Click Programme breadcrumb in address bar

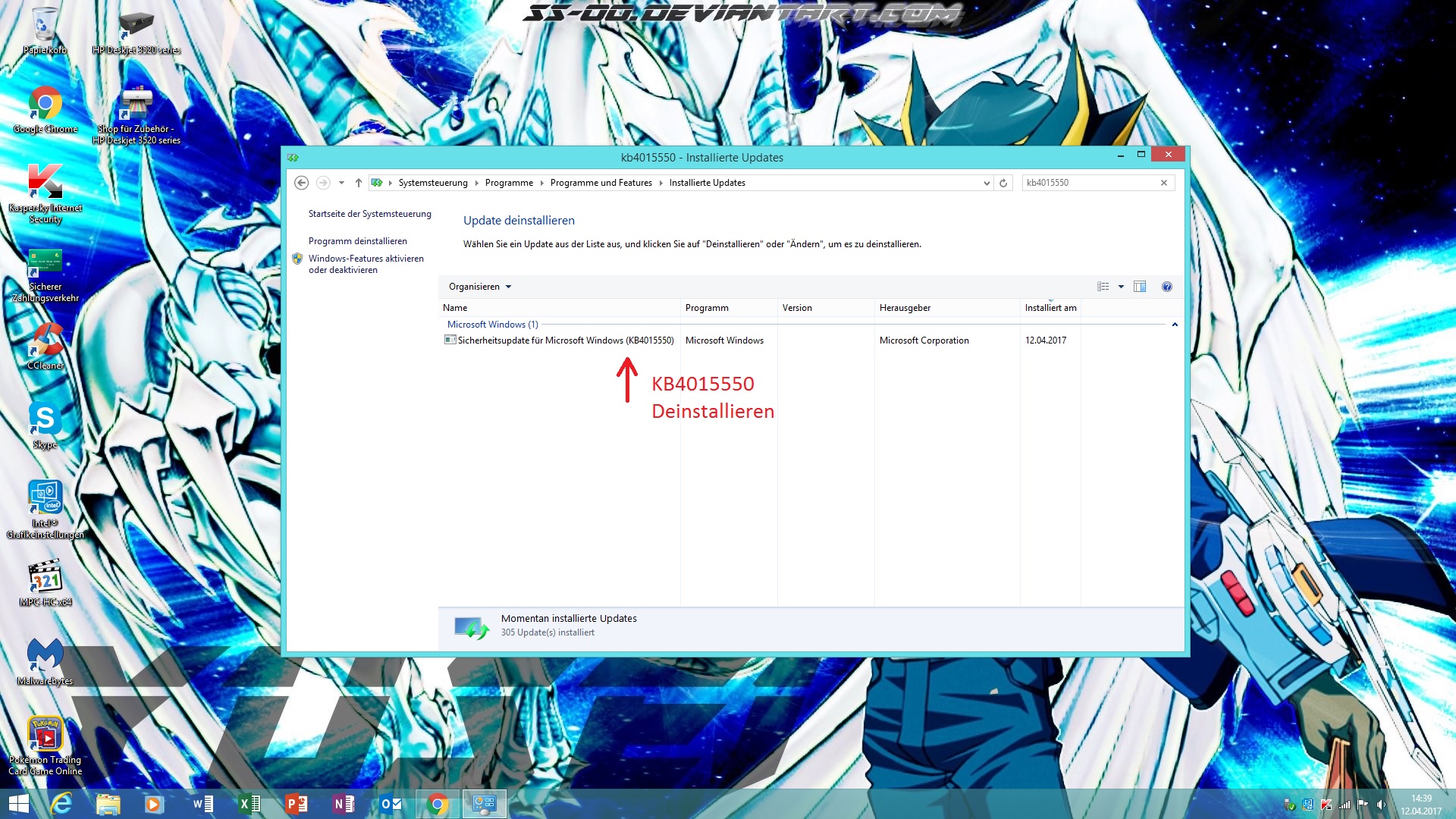click(509, 183)
